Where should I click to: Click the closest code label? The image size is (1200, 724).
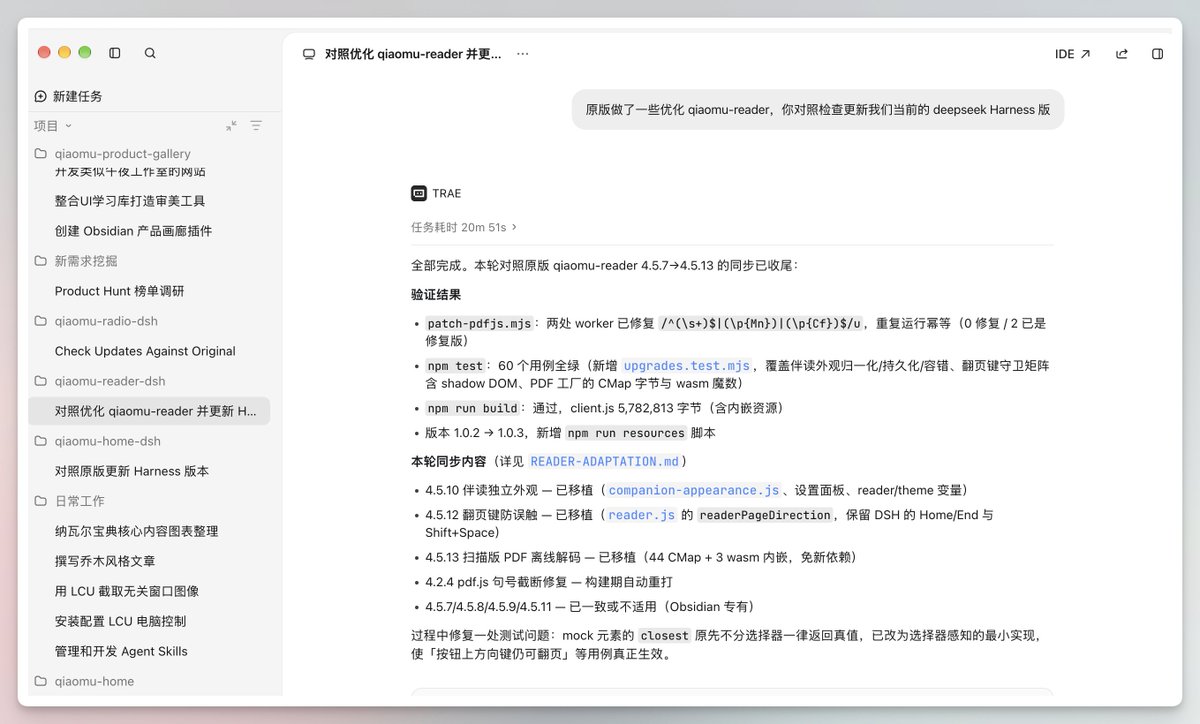[665, 635]
